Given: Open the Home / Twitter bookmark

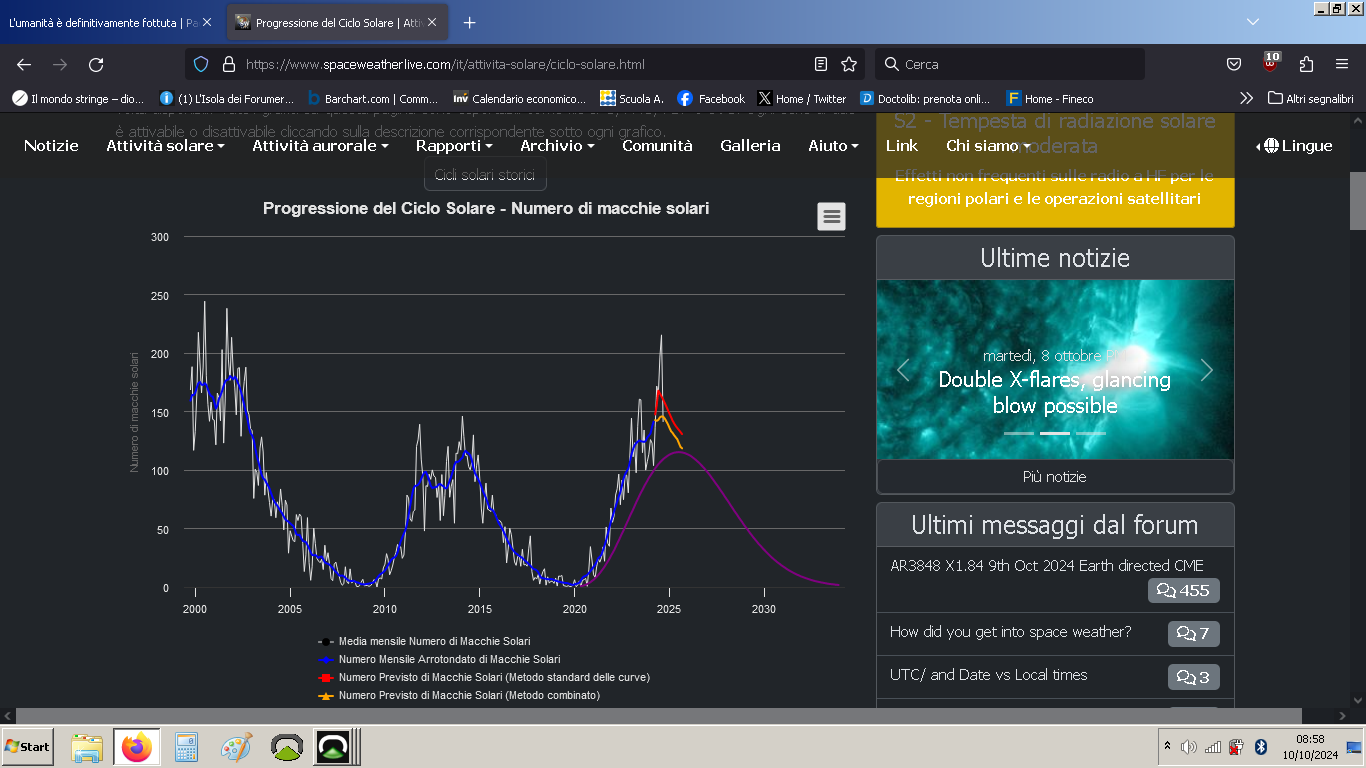Looking at the screenshot, I should (x=802, y=99).
